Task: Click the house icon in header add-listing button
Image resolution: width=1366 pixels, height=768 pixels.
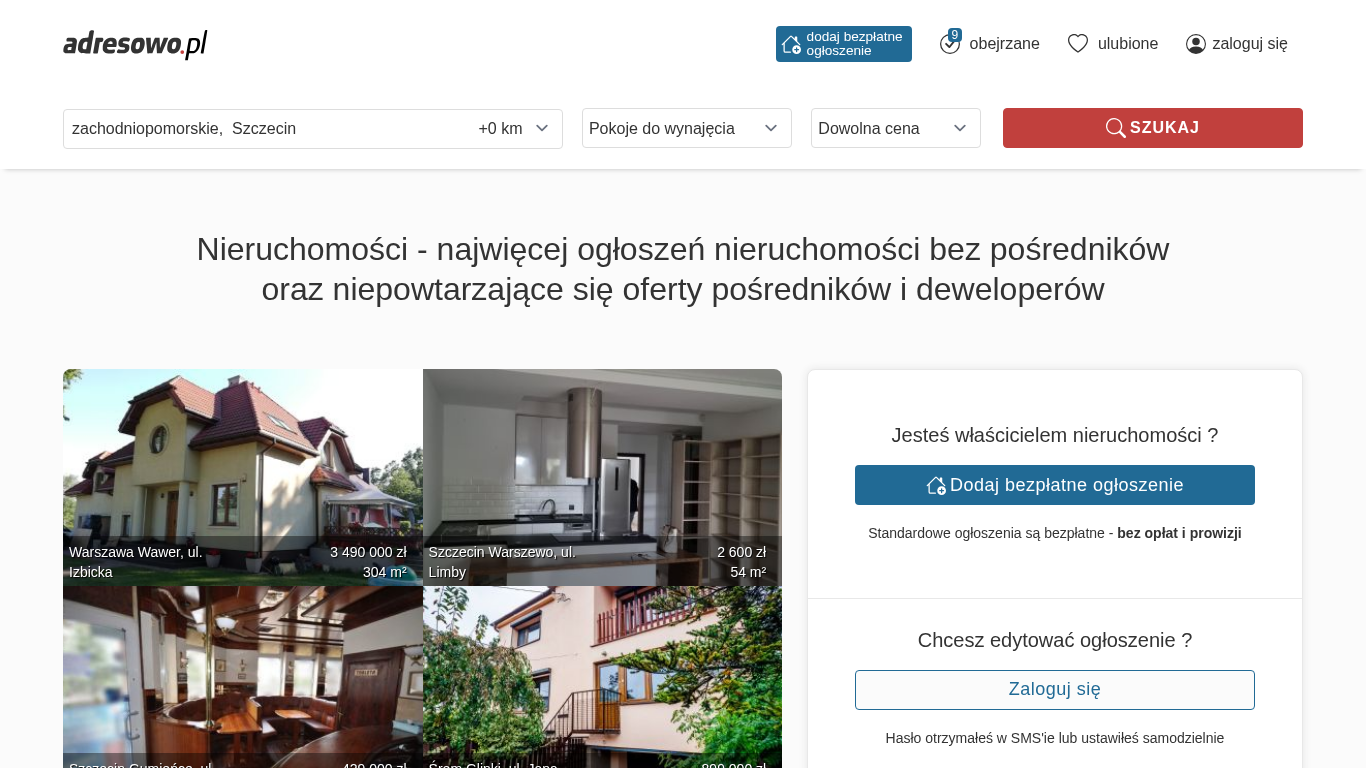Action: [791, 44]
